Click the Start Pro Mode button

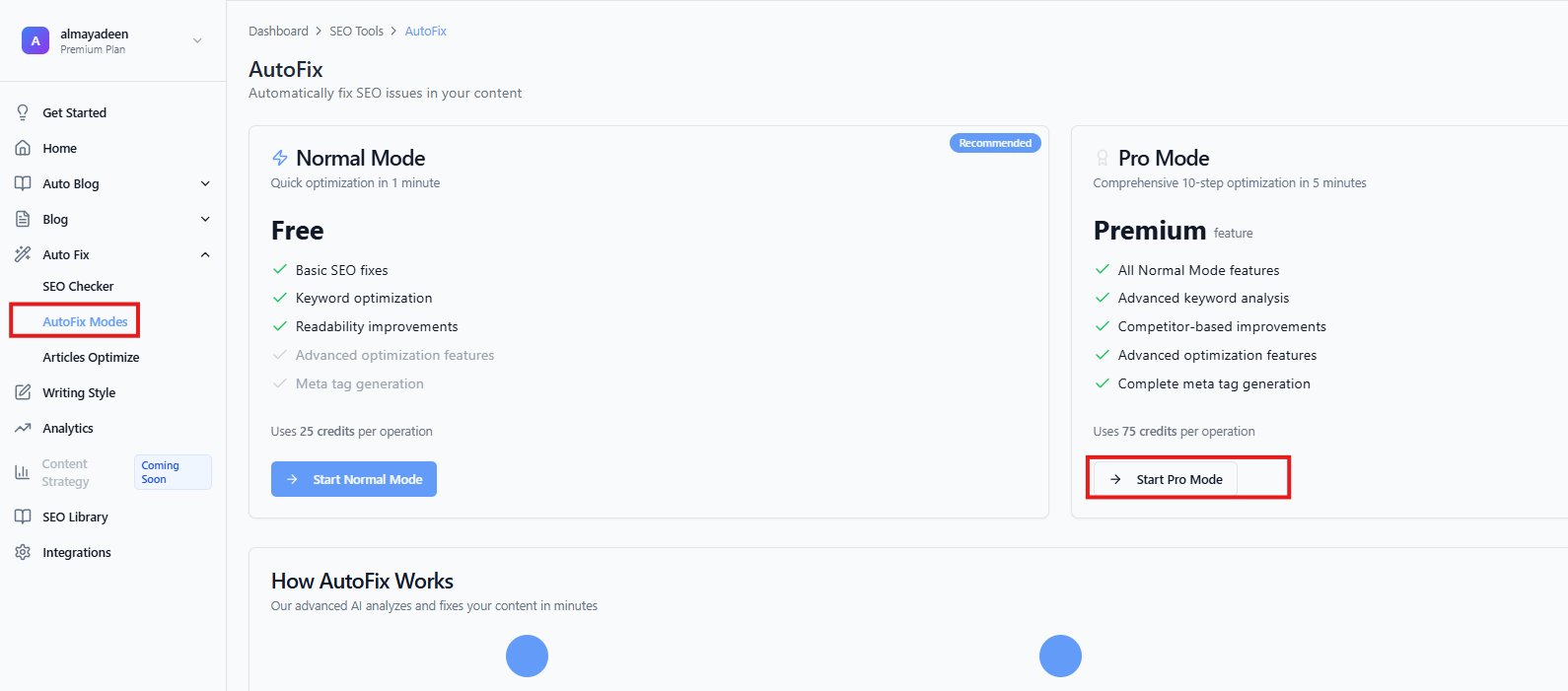click(x=1166, y=479)
